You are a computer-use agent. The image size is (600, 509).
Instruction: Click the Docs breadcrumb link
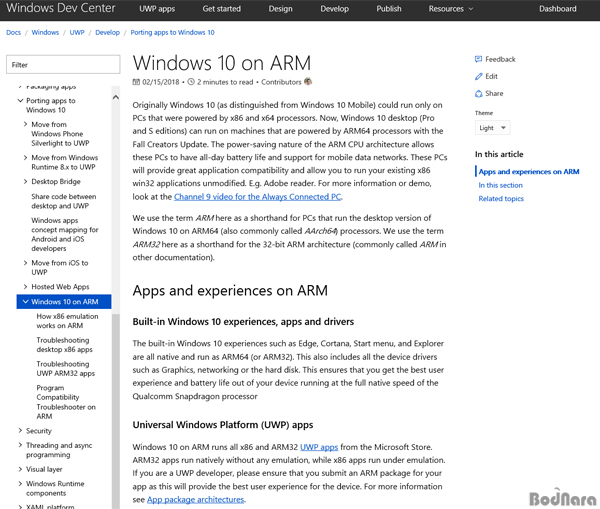[13, 33]
